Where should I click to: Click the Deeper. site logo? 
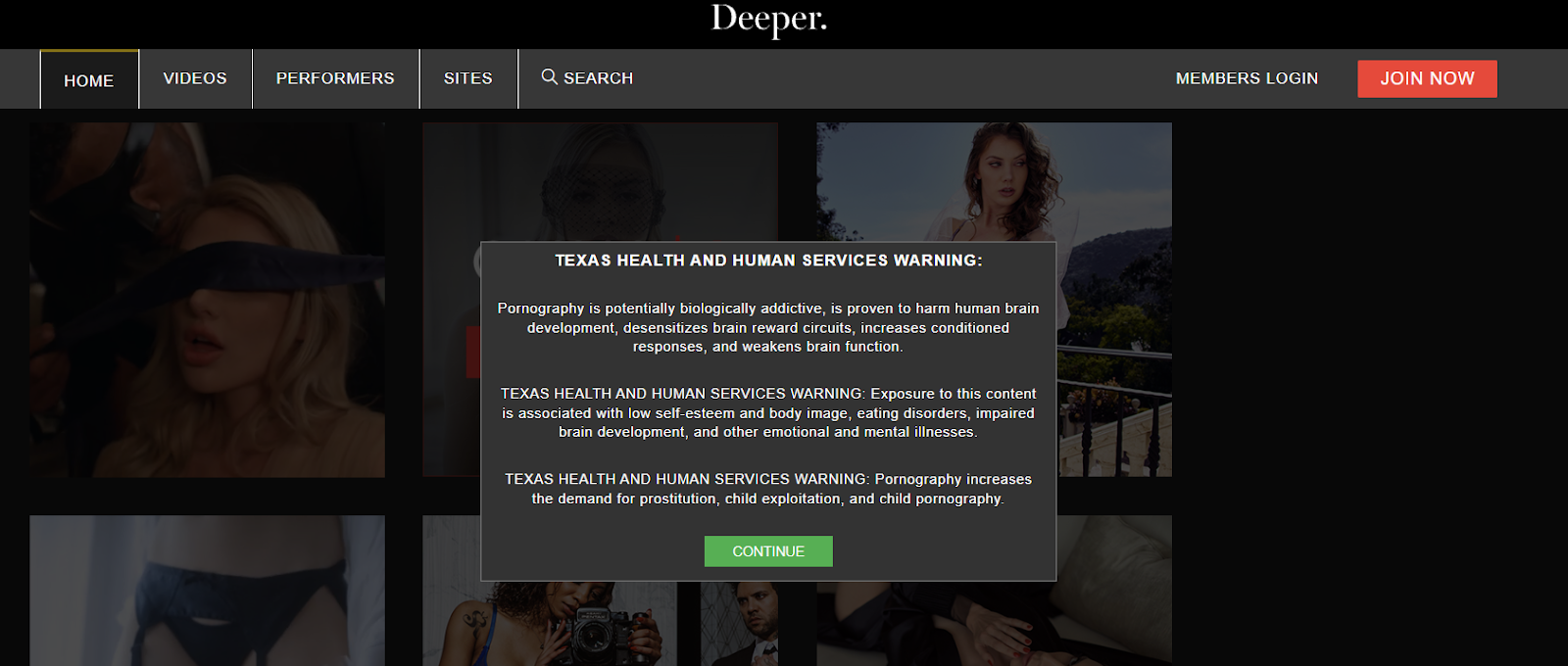tap(769, 19)
